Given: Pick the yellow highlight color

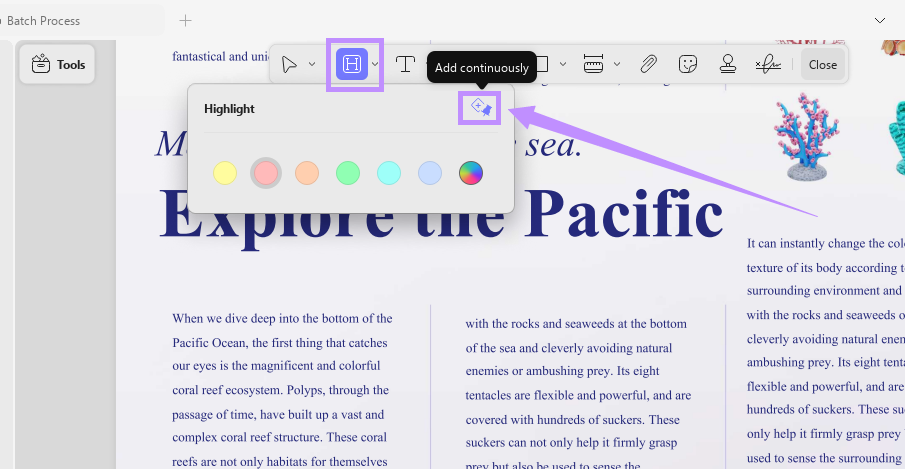Looking at the screenshot, I should pos(225,173).
